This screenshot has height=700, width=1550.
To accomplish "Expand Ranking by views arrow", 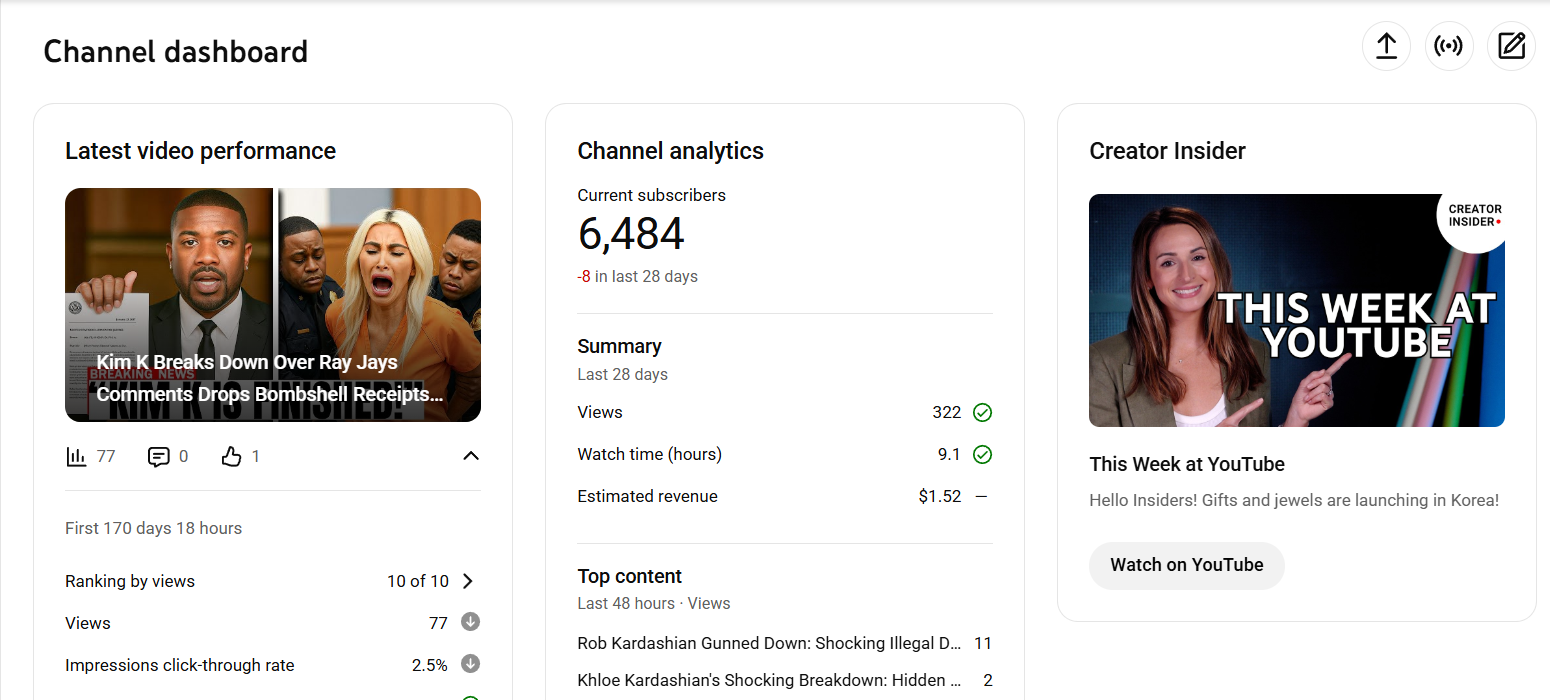I will (468, 581).
